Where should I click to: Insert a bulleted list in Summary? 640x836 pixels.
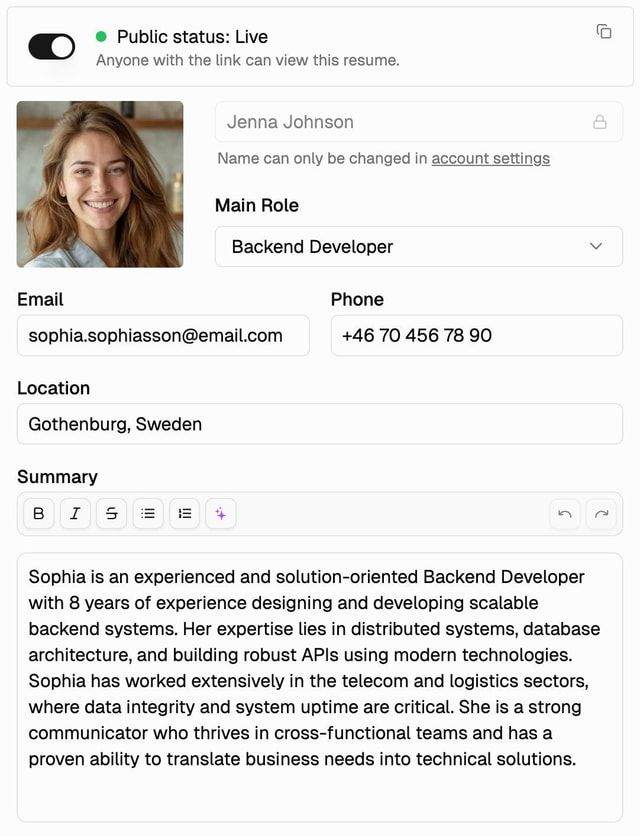[148, 514]
